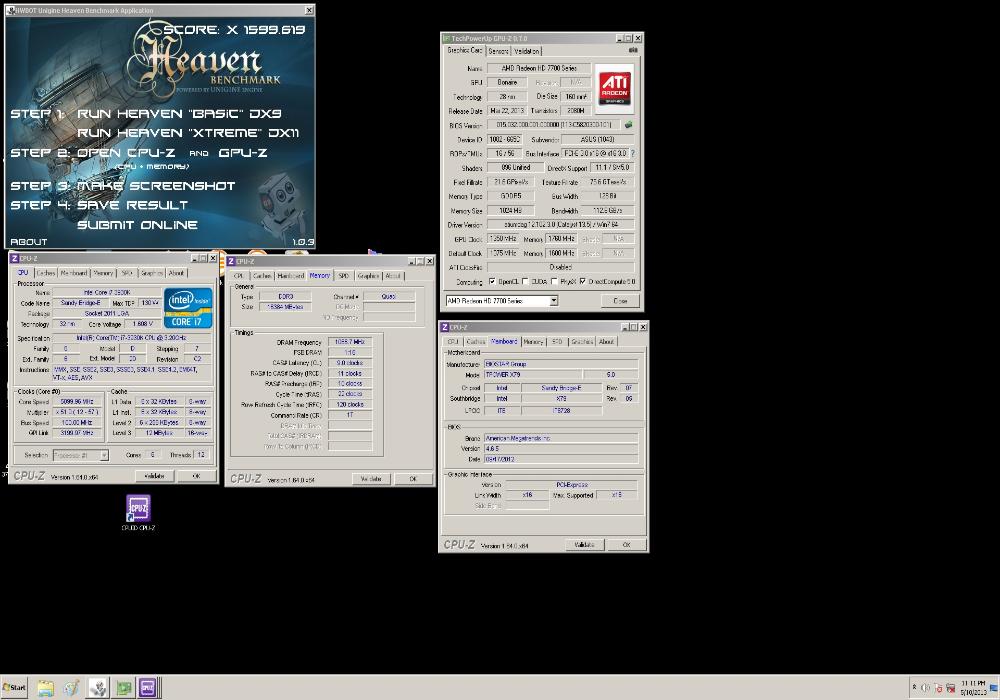This screenshot has width=1000, height=700.
Task: Click the taskbar clock
Action: tap(973, 687)
